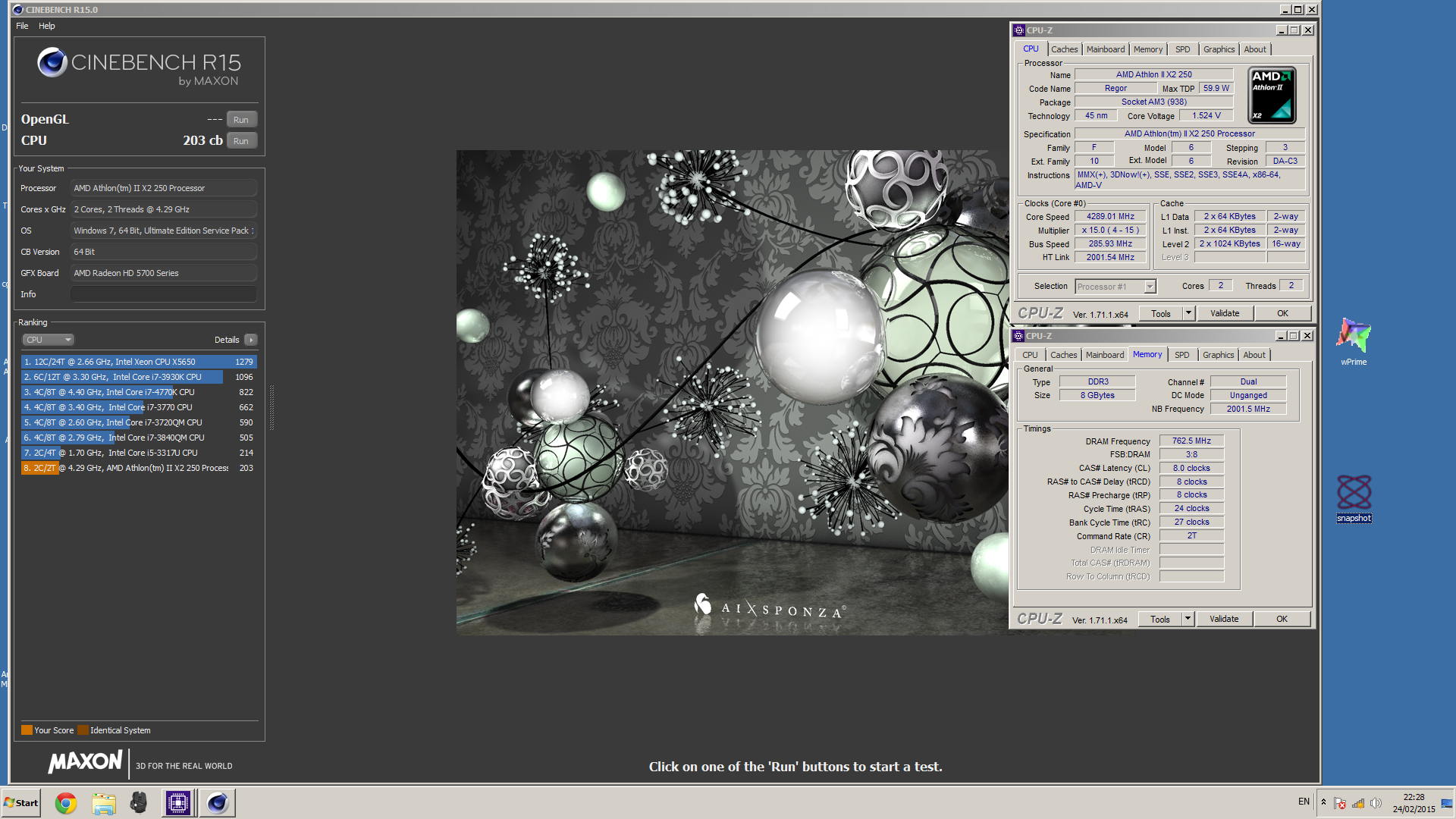Open the Cinebench File menu

pos(22,26)
